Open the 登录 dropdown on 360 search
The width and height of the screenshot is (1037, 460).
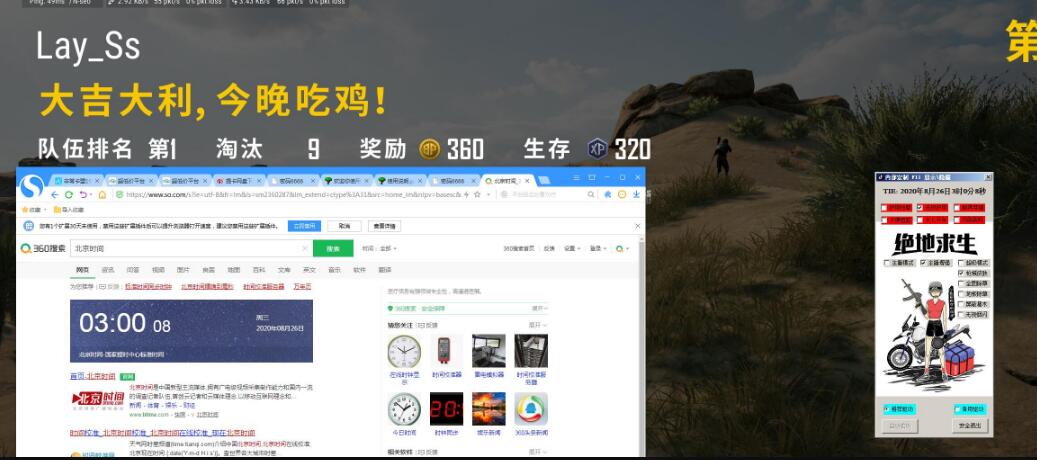click(x=597, y=249)
